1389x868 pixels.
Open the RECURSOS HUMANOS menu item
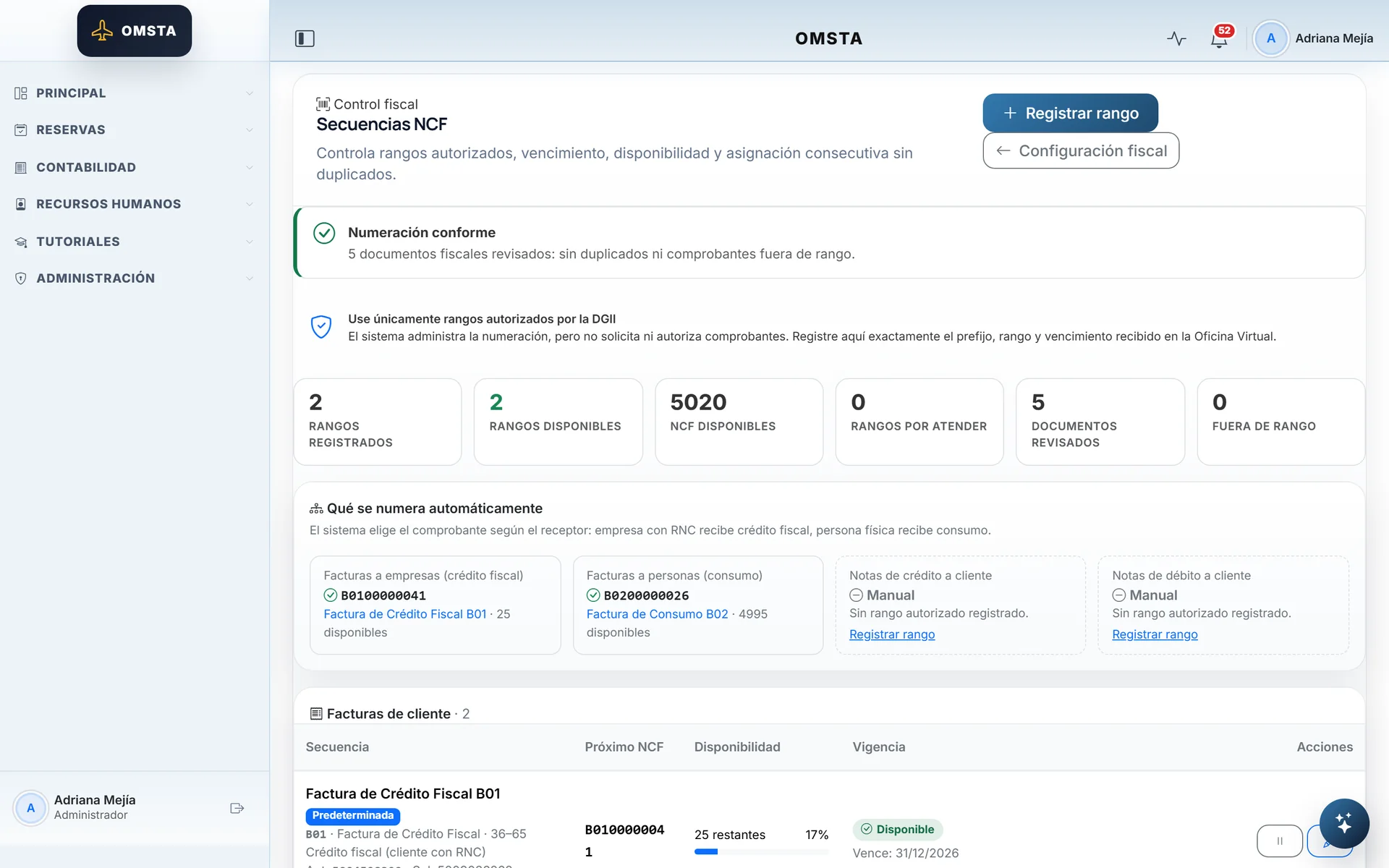click(x=135, y=204)
